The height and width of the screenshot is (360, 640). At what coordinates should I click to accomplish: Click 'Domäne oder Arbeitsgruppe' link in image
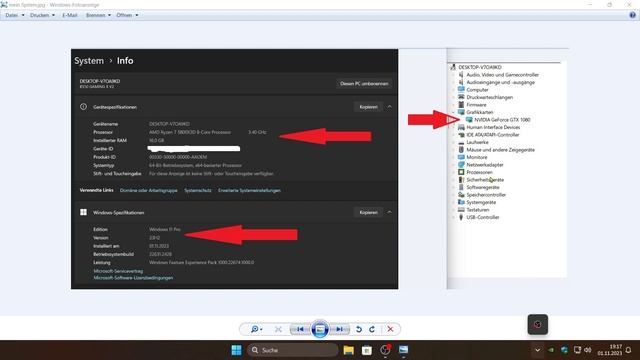pyautogui.click(x=149, y=191)
